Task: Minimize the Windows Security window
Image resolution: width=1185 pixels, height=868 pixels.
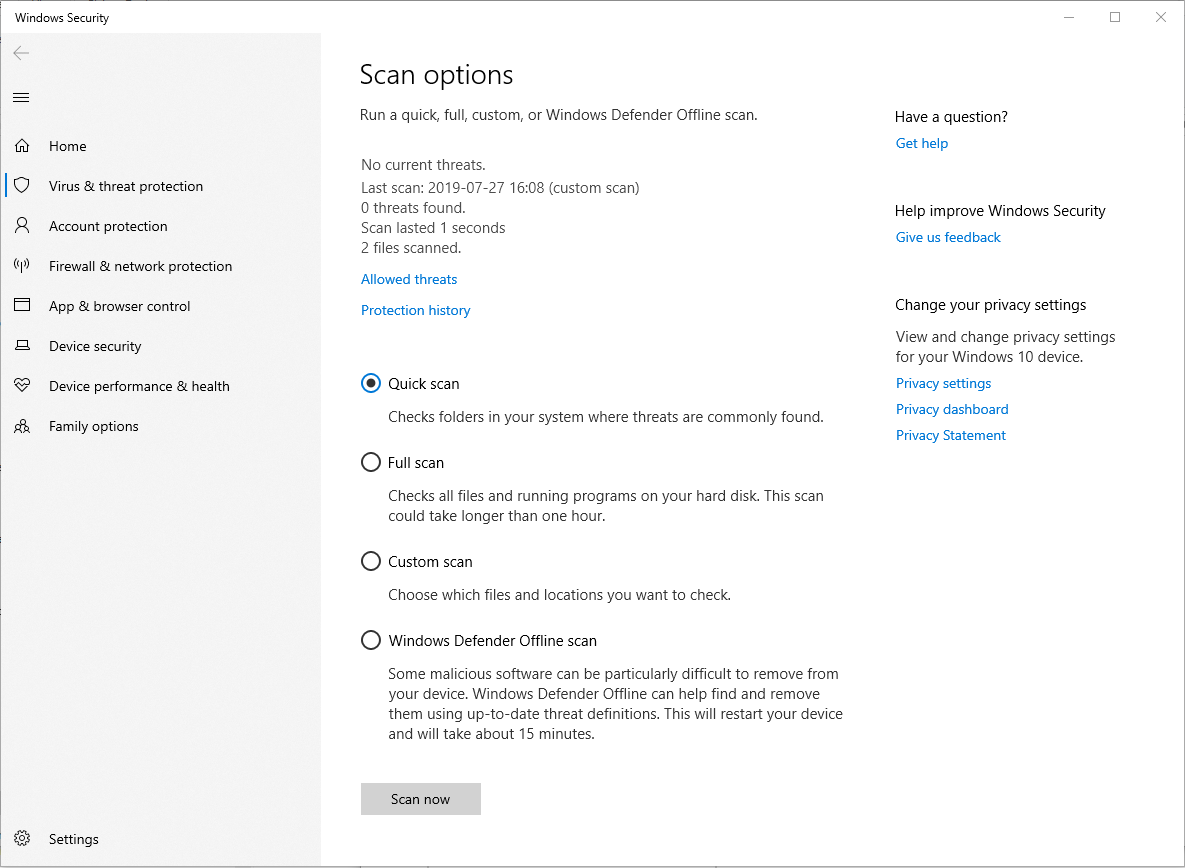Action: [x=1069, y=17]
